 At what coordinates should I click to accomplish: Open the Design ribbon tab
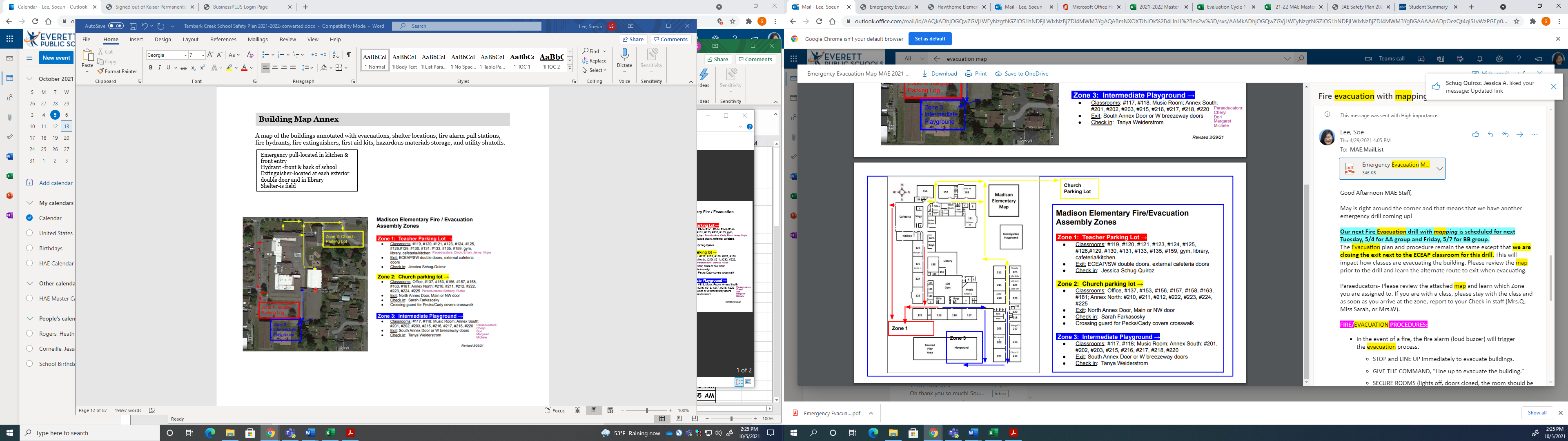(x=163, y=40)
